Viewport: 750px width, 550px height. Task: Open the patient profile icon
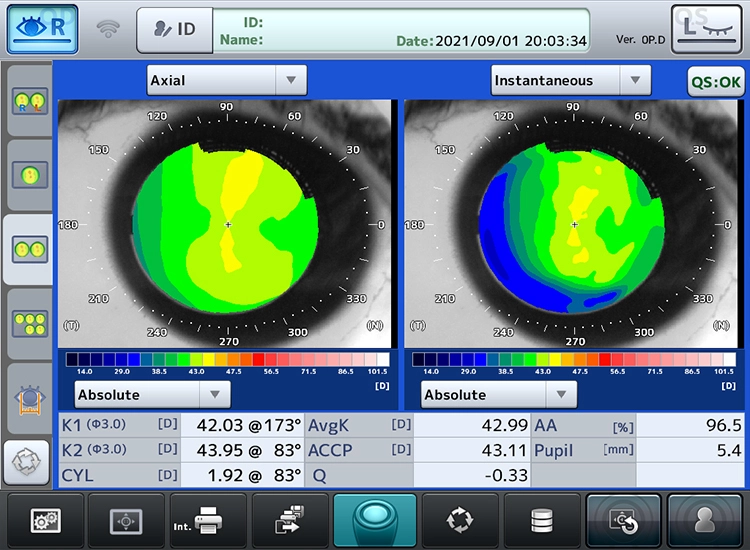pos(707,519)
